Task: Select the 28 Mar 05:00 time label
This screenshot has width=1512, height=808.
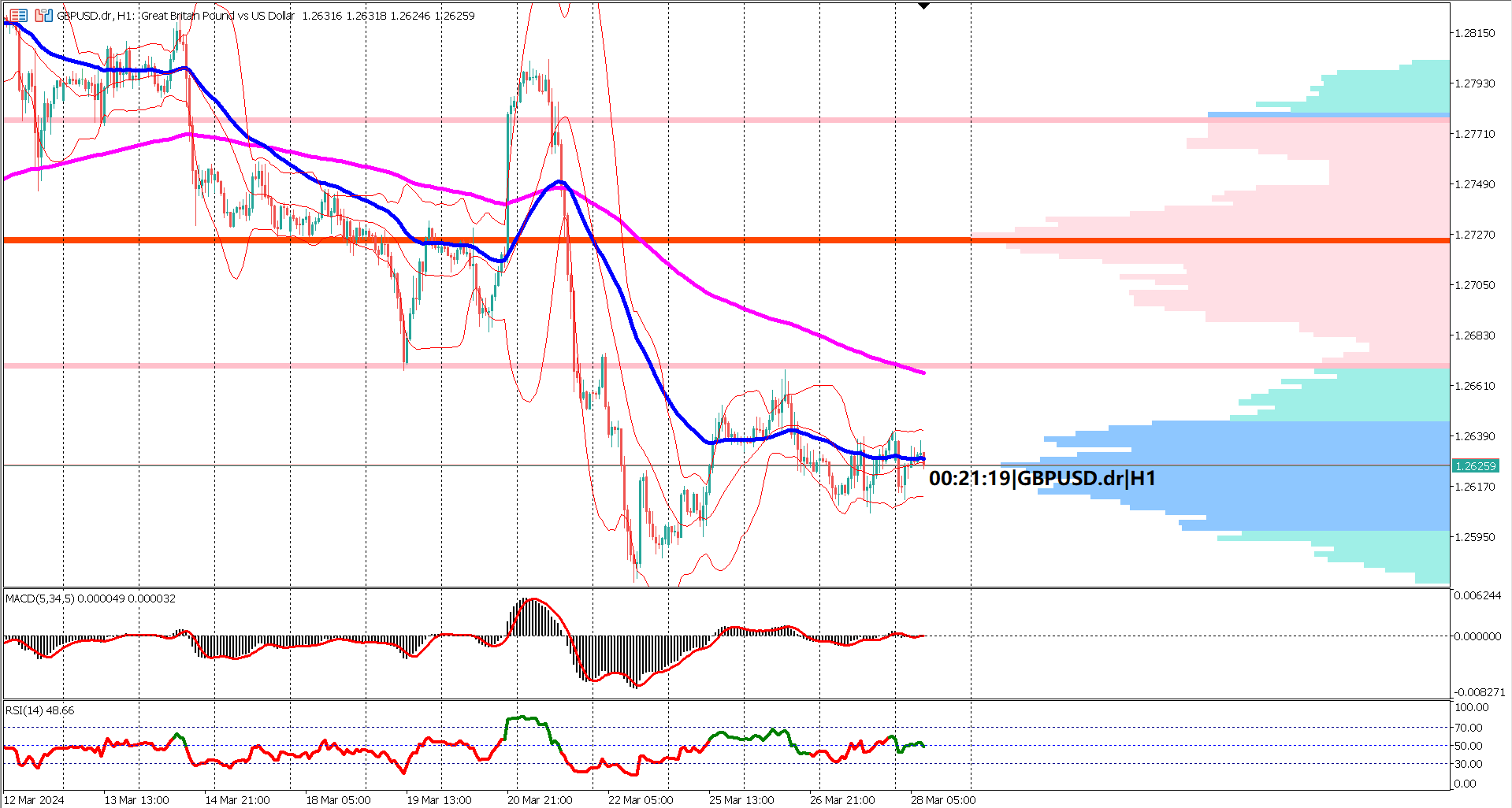Action: tap(943, 799)
